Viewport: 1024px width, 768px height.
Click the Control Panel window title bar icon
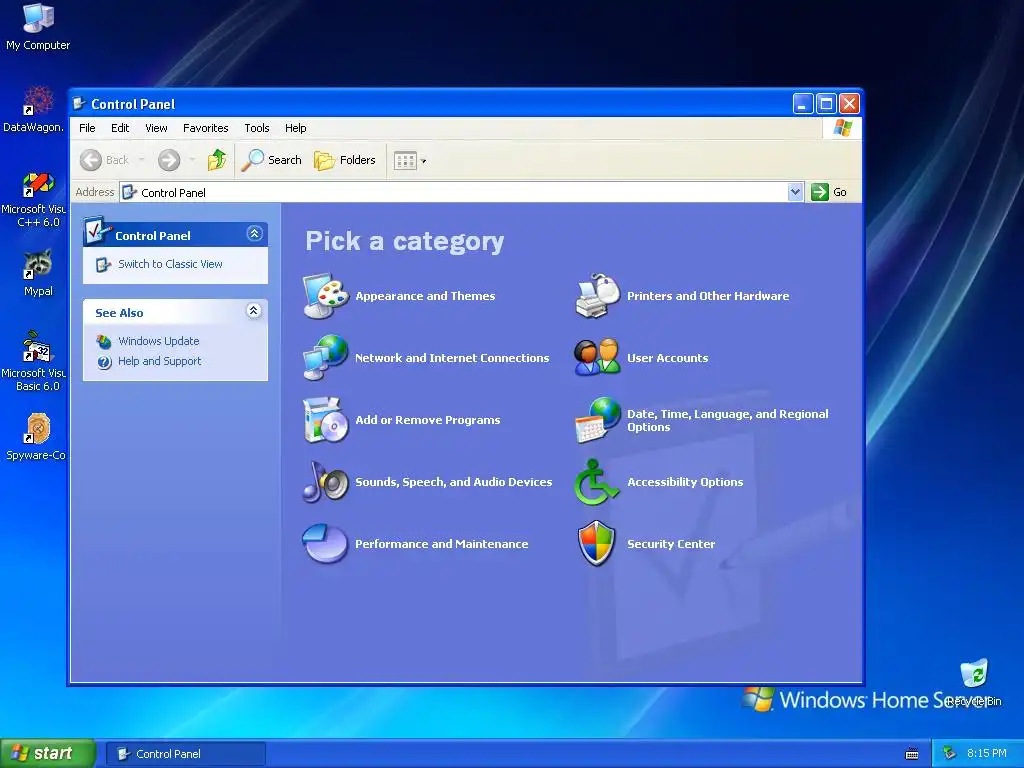80,104
